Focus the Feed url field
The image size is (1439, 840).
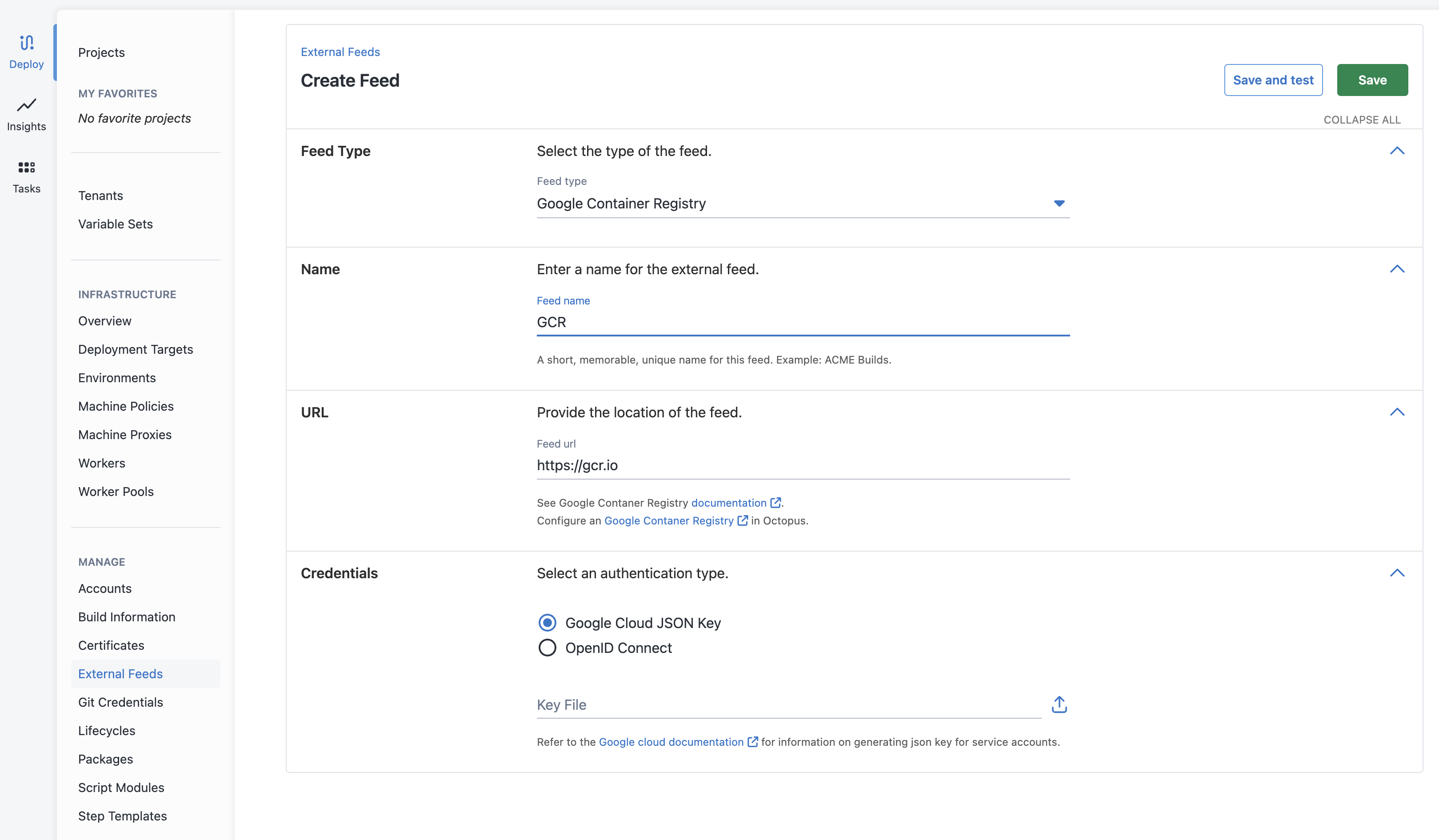click(803, 465)
